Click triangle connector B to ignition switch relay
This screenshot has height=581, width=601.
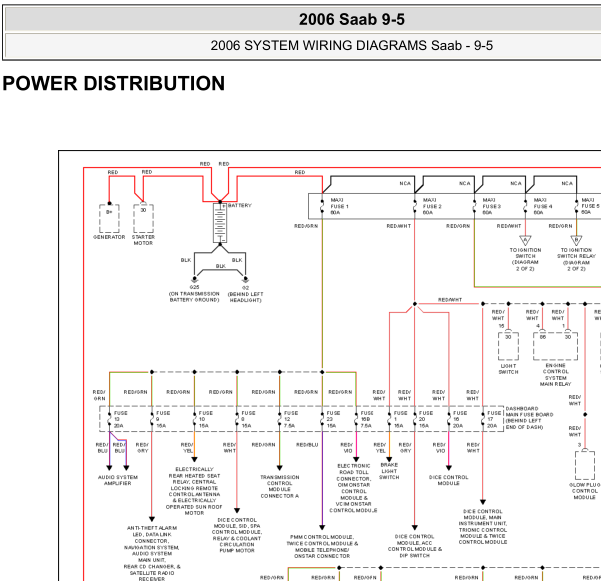coord(576,240)
